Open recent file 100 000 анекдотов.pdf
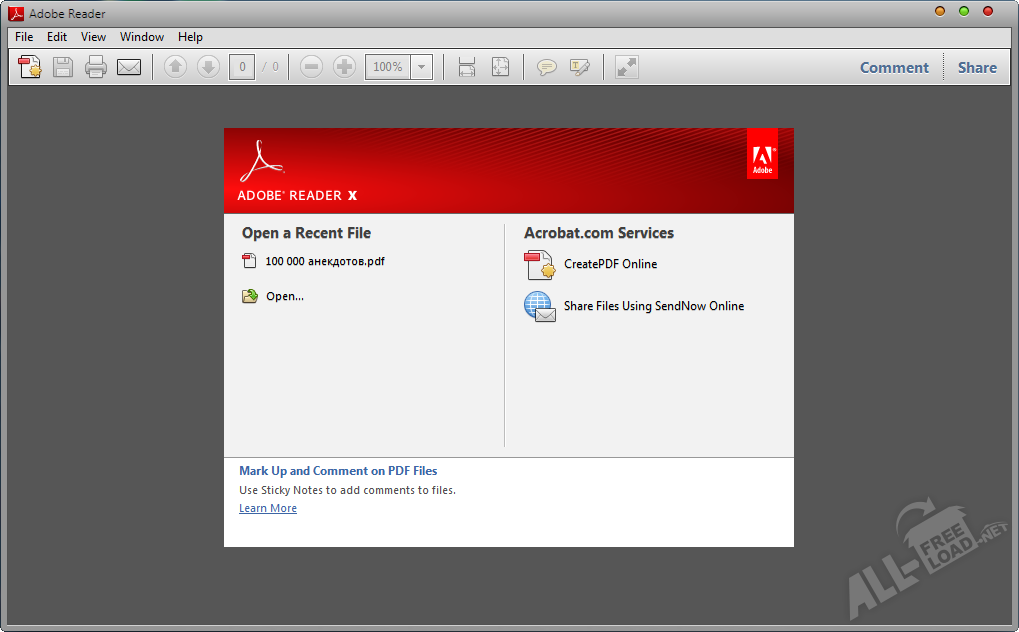 point(324,261)
